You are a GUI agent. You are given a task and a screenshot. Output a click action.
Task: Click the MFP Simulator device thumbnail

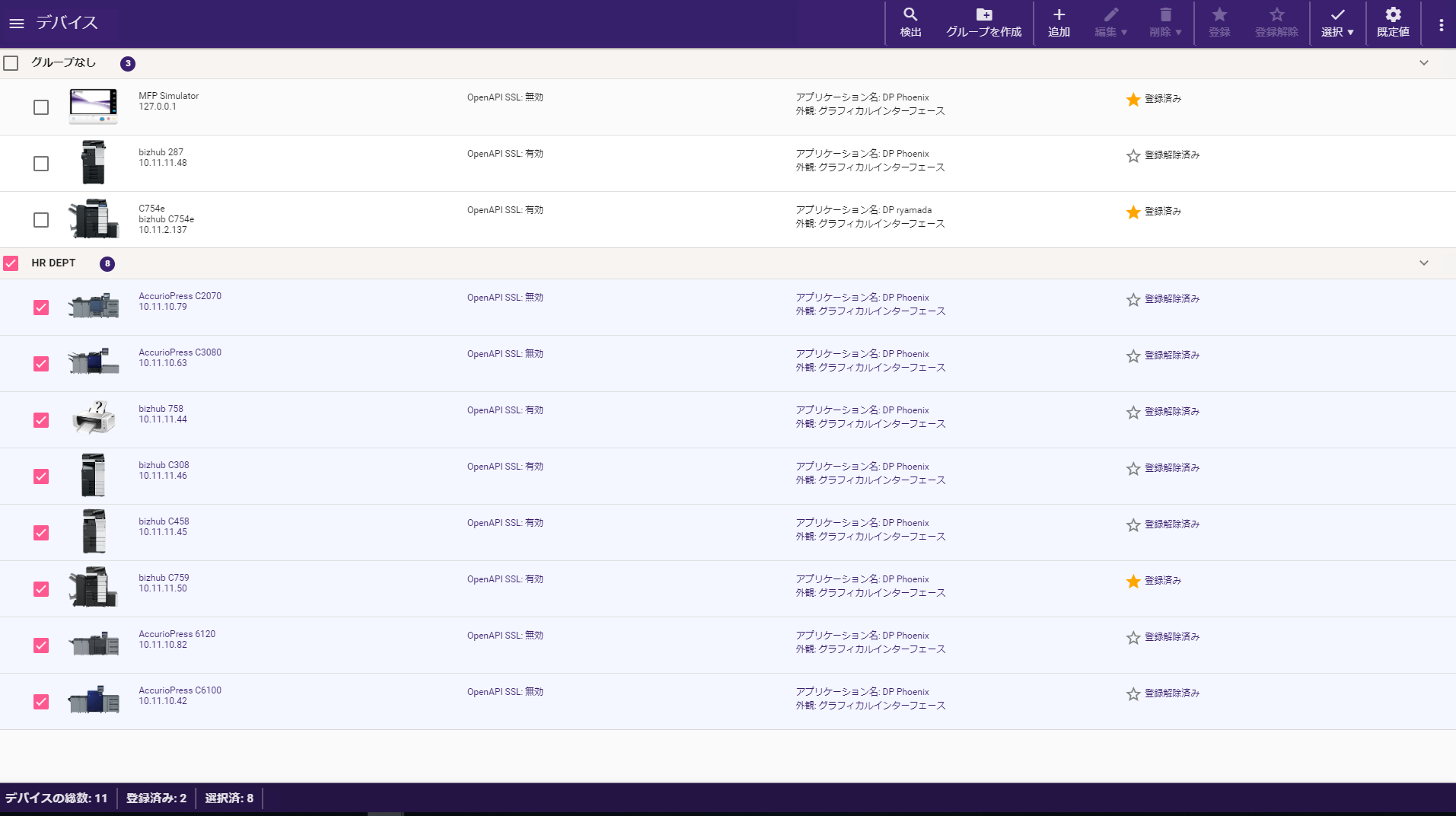pos(94,107)
